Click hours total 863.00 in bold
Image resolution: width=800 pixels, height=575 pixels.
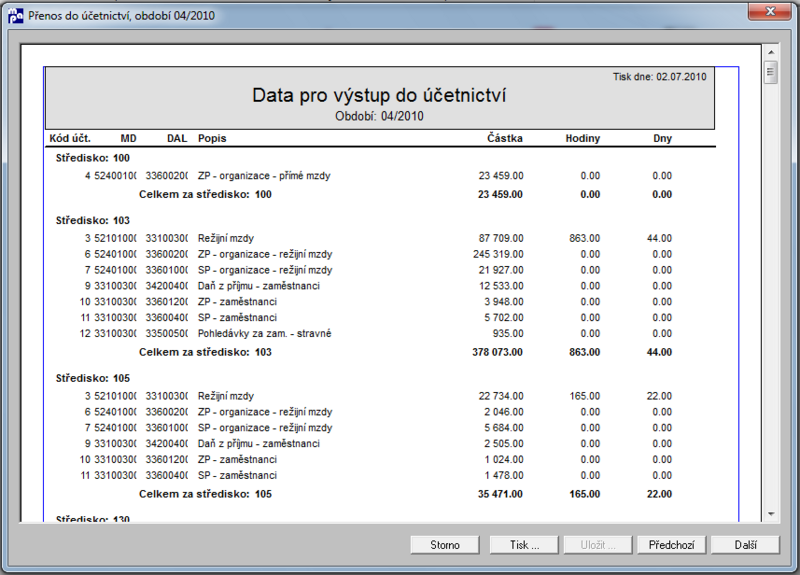click(585, 352)
